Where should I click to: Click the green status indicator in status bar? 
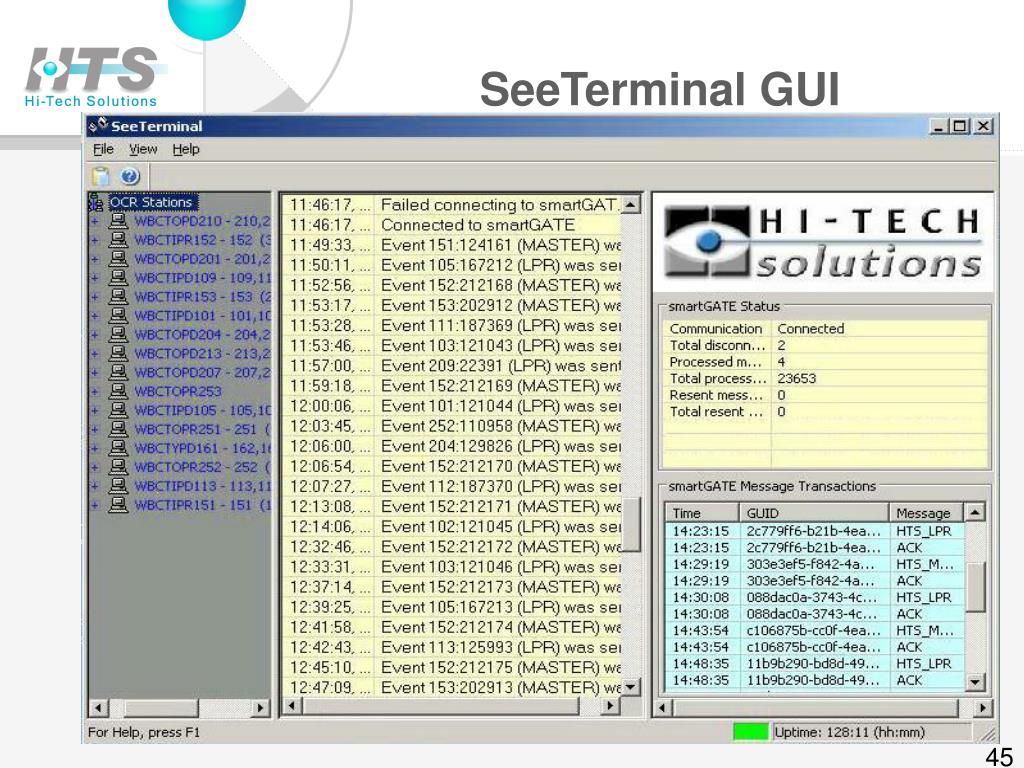coord(750,732)
